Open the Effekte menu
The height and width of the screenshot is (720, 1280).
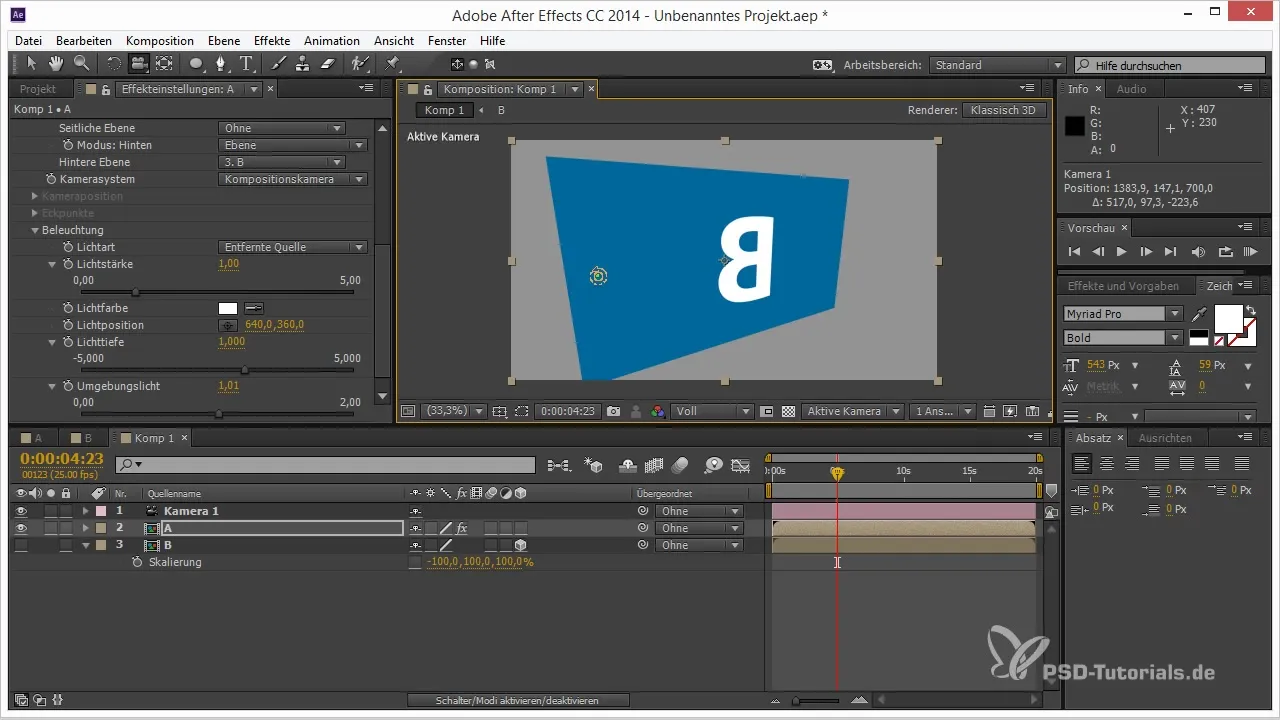coord(272,41)
